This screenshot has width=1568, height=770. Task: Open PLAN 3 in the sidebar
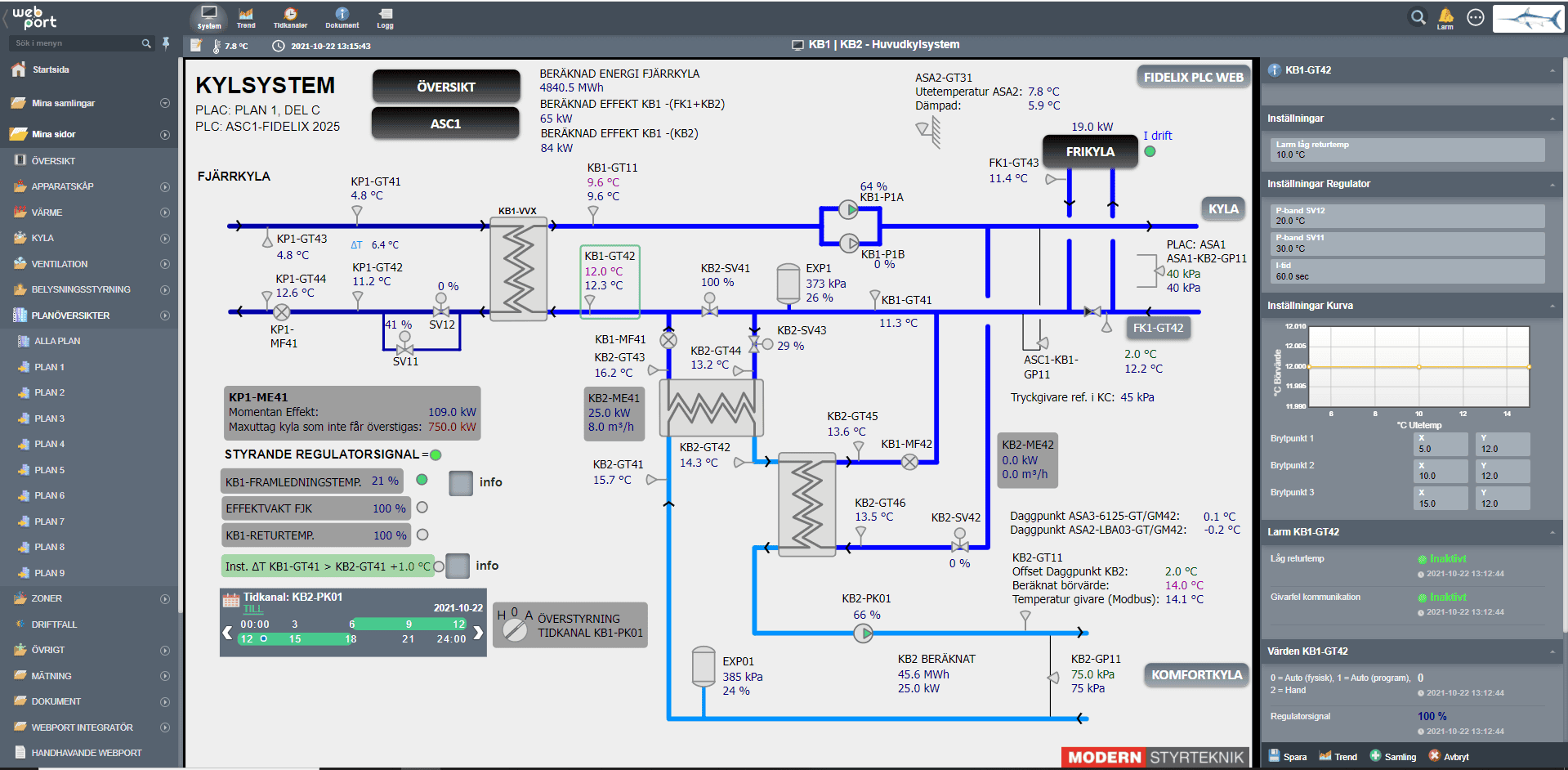(x=49, y=419)
